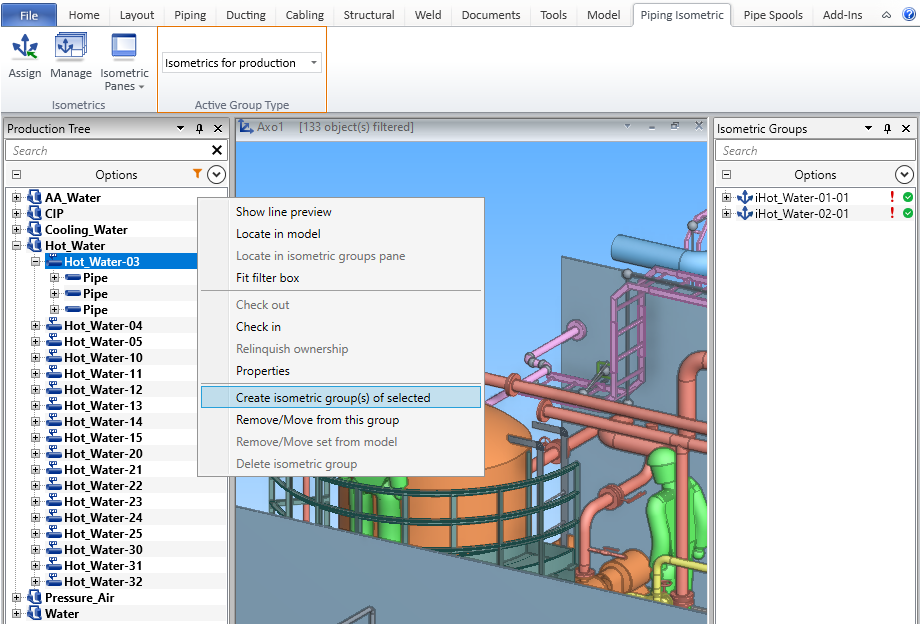Viewport: 920px width, 624px height.
Task: Open the File menu button
Action: pyautogui.click(x=29, y=15)
